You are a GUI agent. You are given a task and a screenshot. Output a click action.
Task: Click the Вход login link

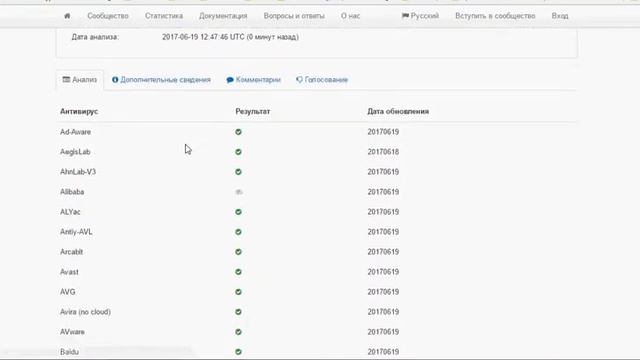560,16
